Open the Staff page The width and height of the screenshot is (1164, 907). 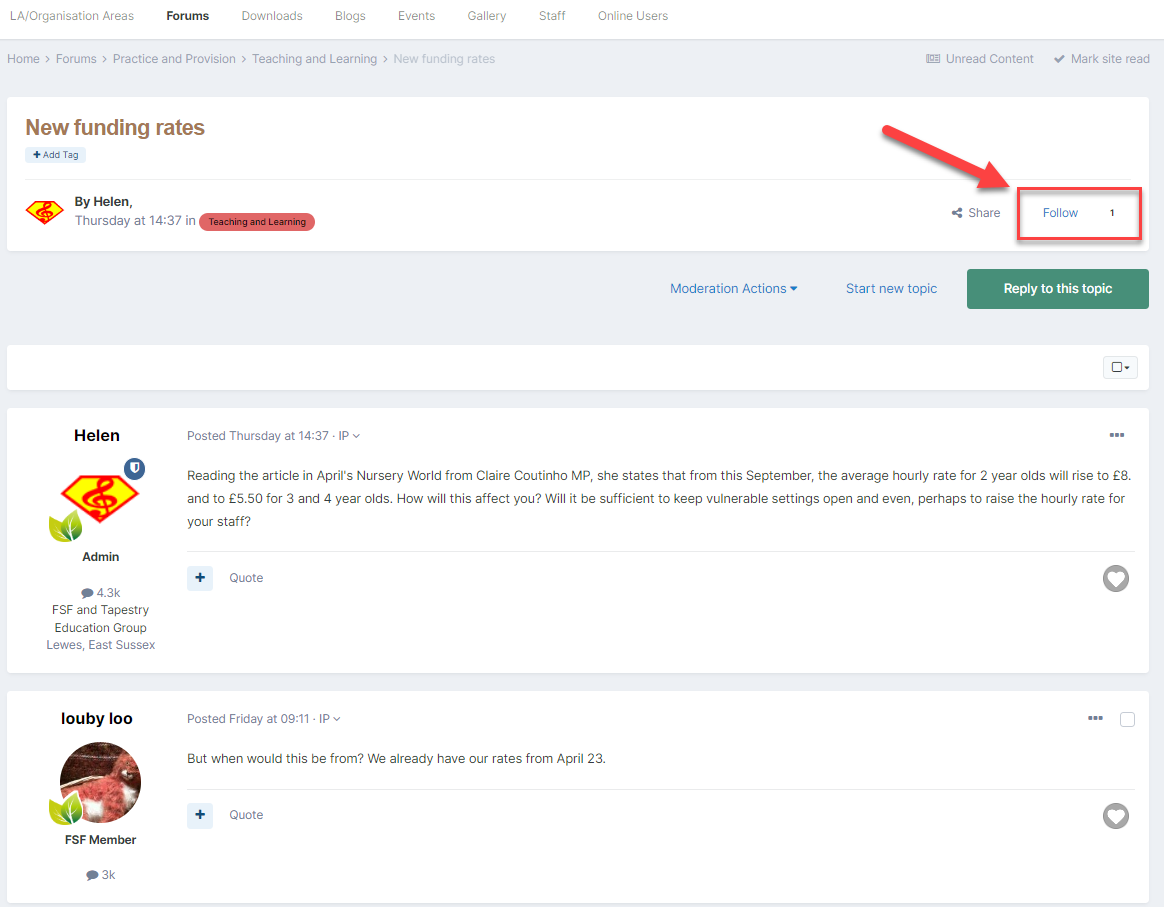pyautogui.click(x=552, y=16)
